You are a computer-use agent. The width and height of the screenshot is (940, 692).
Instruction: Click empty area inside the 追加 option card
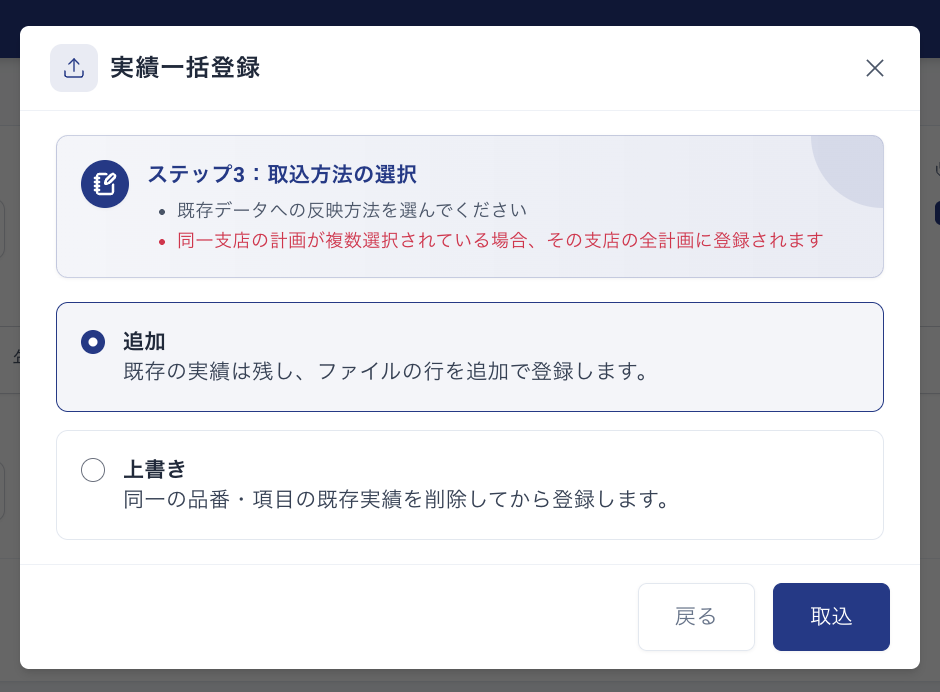coord(767,357)
